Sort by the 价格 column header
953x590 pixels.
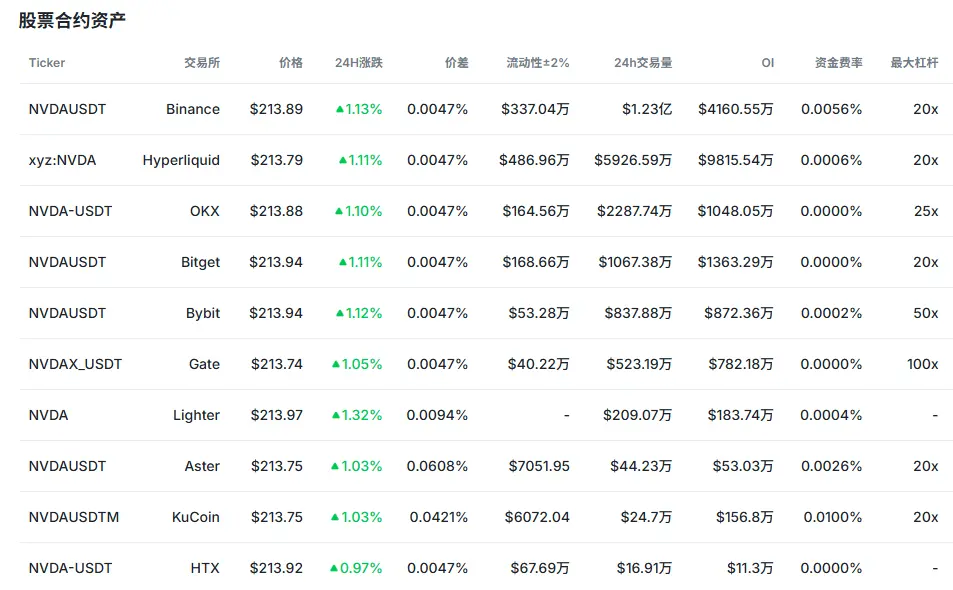tap(291, 63)
